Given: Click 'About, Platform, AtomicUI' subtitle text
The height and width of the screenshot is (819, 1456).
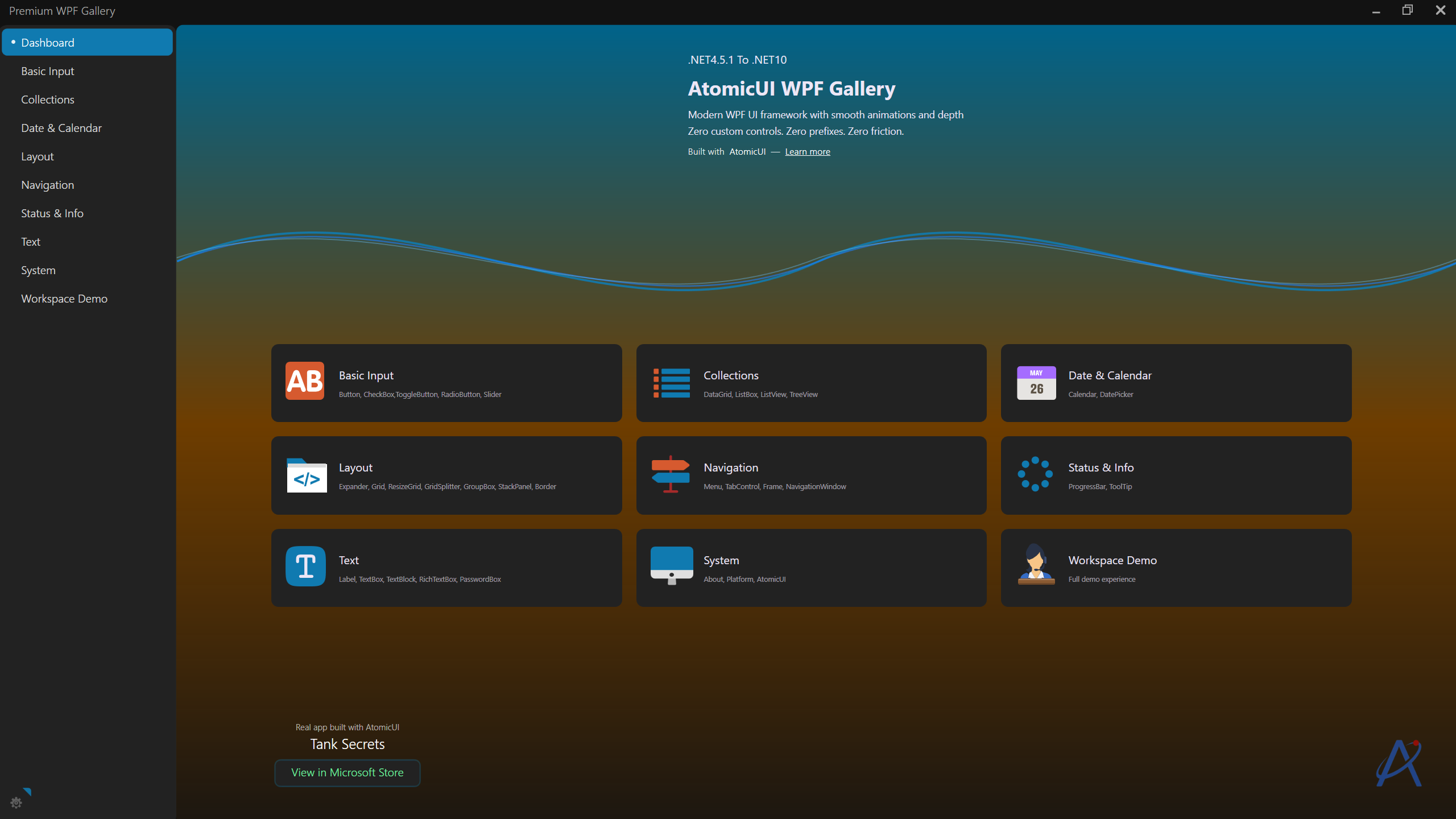Looking at the screenshot, I should [744, 580].
